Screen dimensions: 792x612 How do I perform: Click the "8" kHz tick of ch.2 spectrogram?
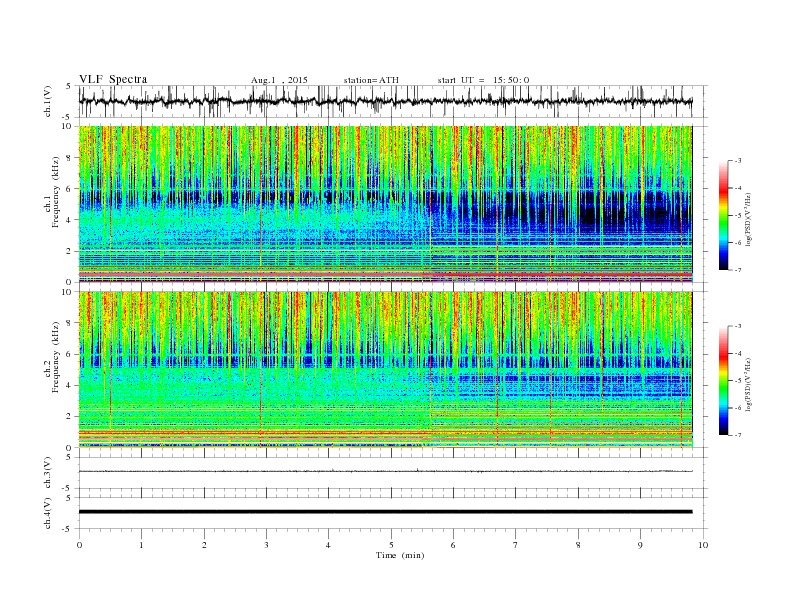[69, 323]
